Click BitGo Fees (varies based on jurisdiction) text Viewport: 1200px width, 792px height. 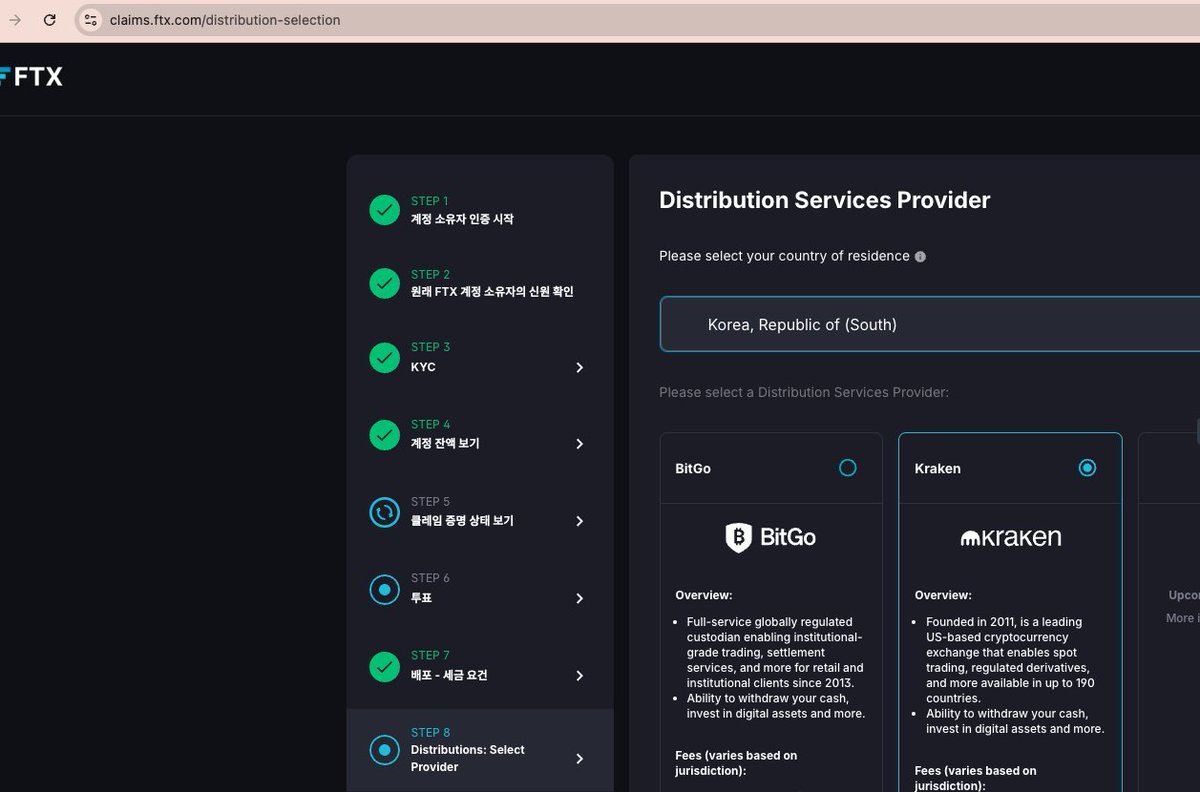click(x=736, y=763)
